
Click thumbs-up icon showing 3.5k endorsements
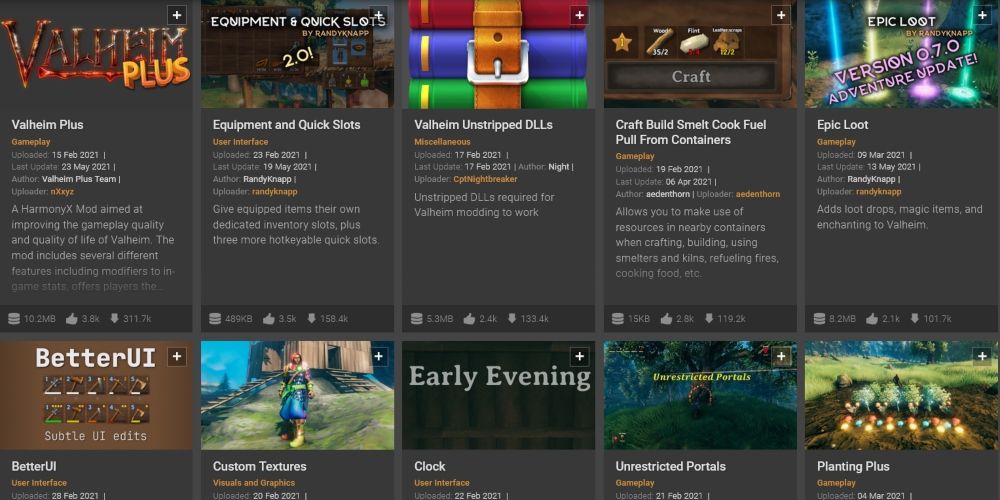pos(268,318)
